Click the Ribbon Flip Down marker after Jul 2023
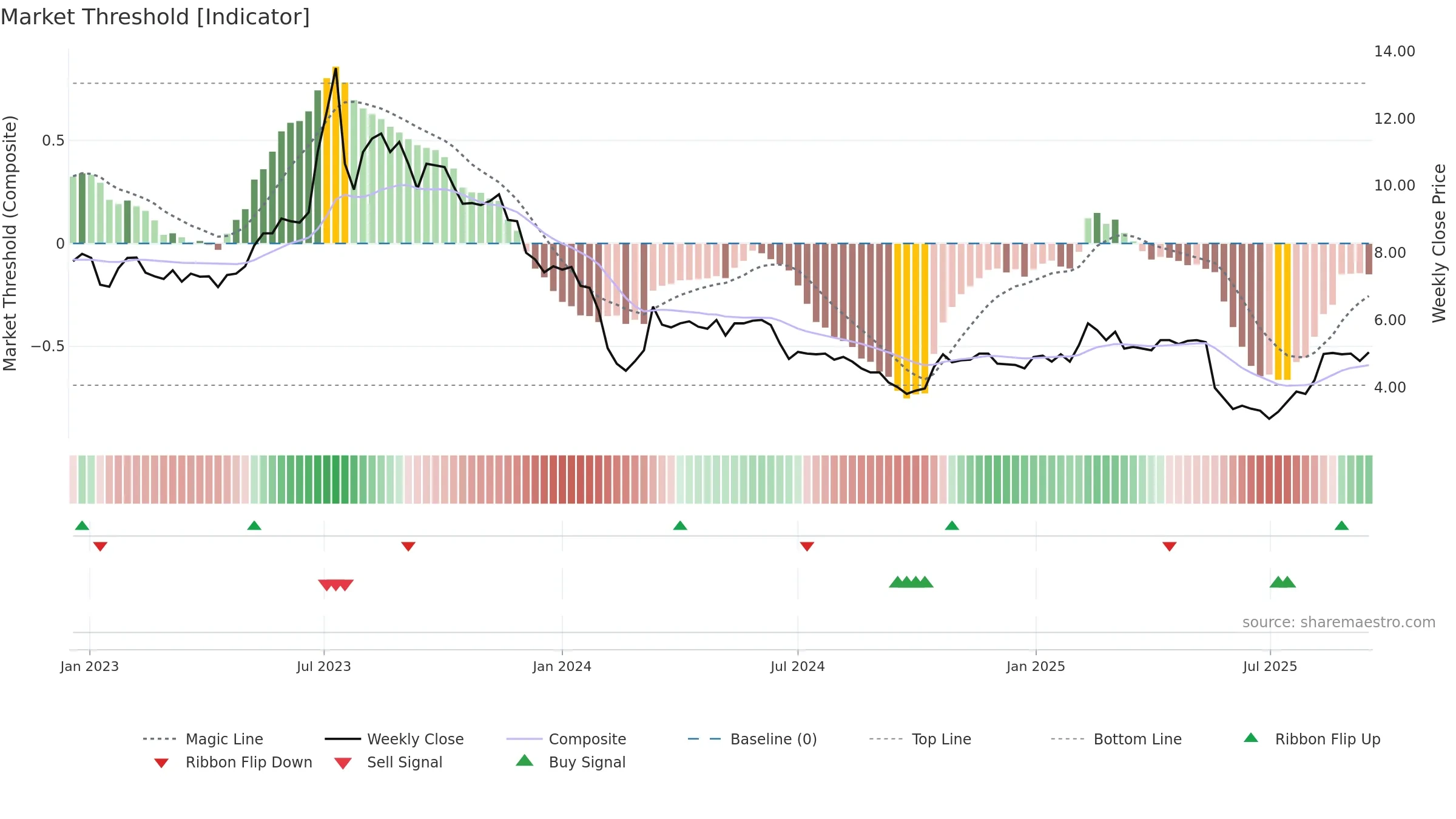The image size is (1456, 819). [x=408, y=547]
